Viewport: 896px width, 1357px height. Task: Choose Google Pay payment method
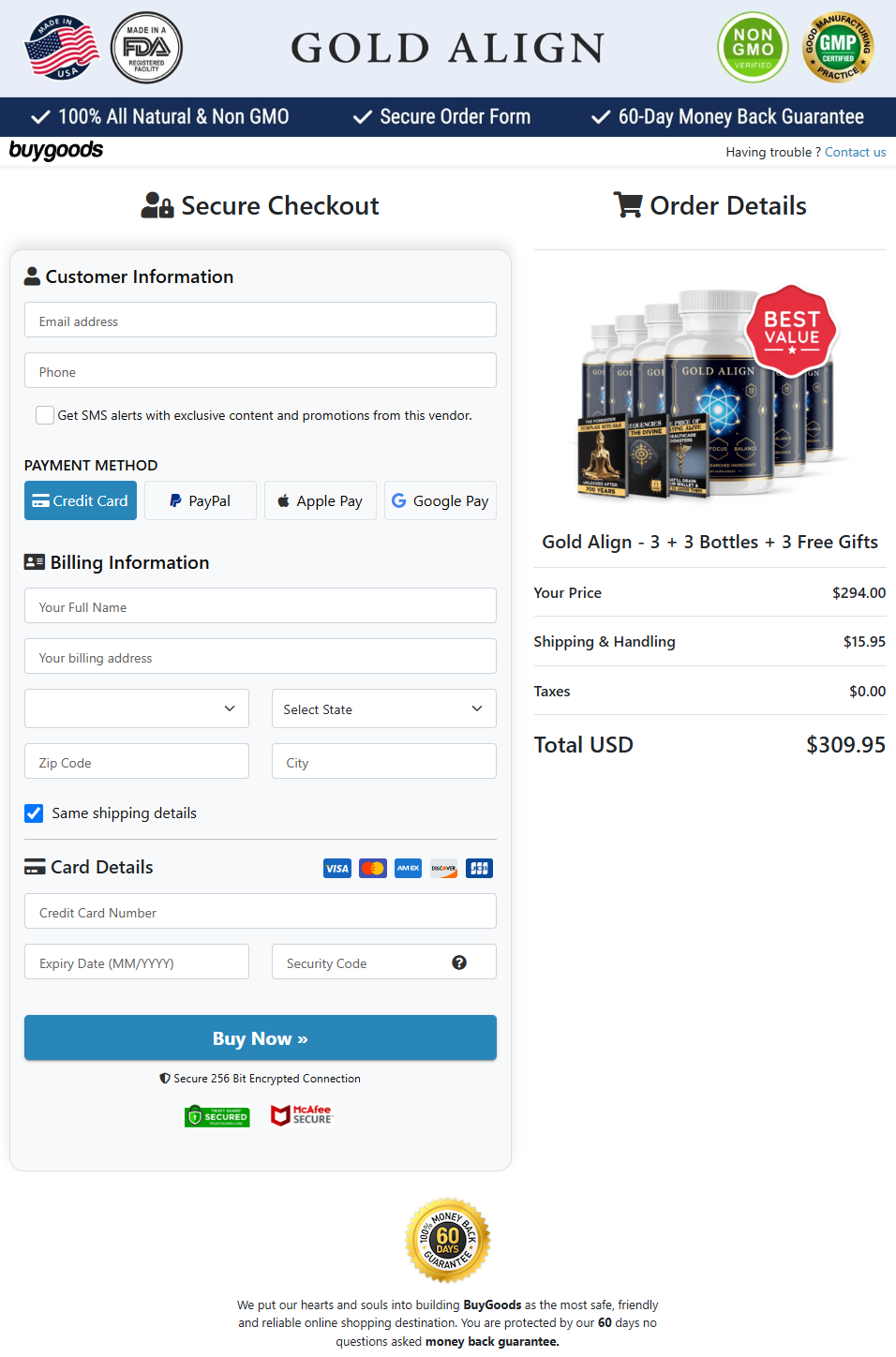(x=441, y=500)
